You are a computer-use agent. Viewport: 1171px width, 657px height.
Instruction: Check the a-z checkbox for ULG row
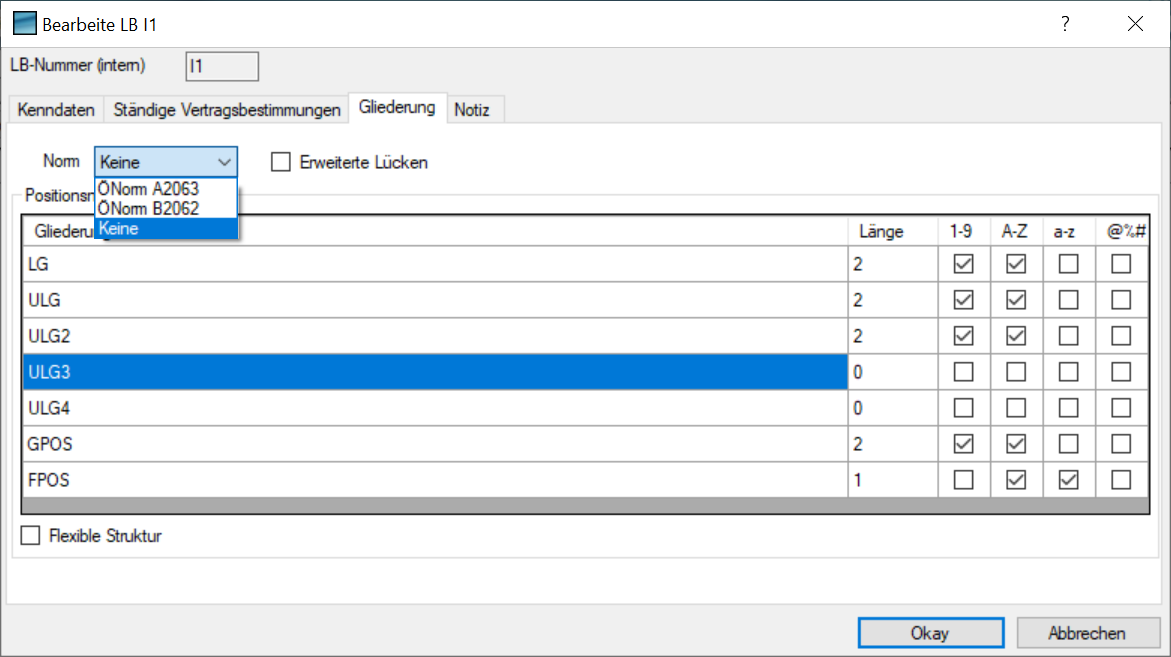point(1068,300)
